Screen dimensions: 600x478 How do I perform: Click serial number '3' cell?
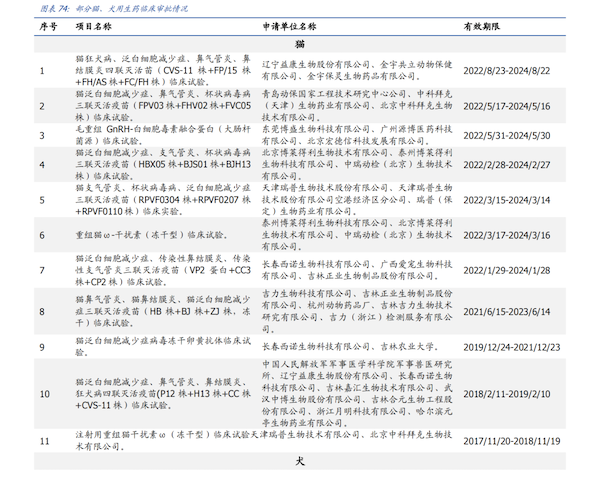tap(42, 136)
